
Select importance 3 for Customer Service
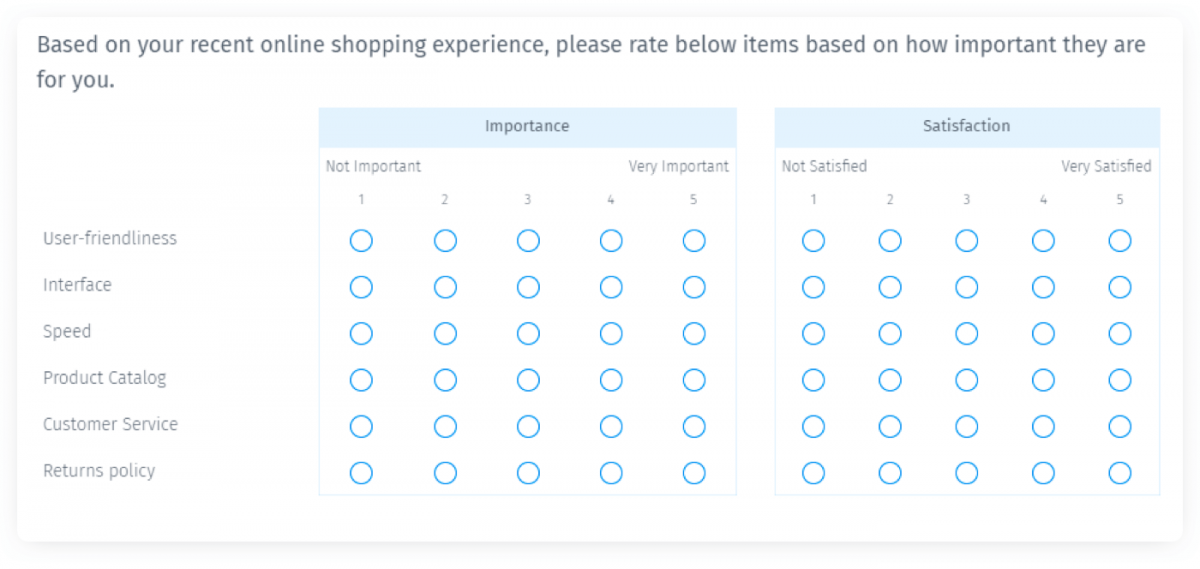(528, 426)
